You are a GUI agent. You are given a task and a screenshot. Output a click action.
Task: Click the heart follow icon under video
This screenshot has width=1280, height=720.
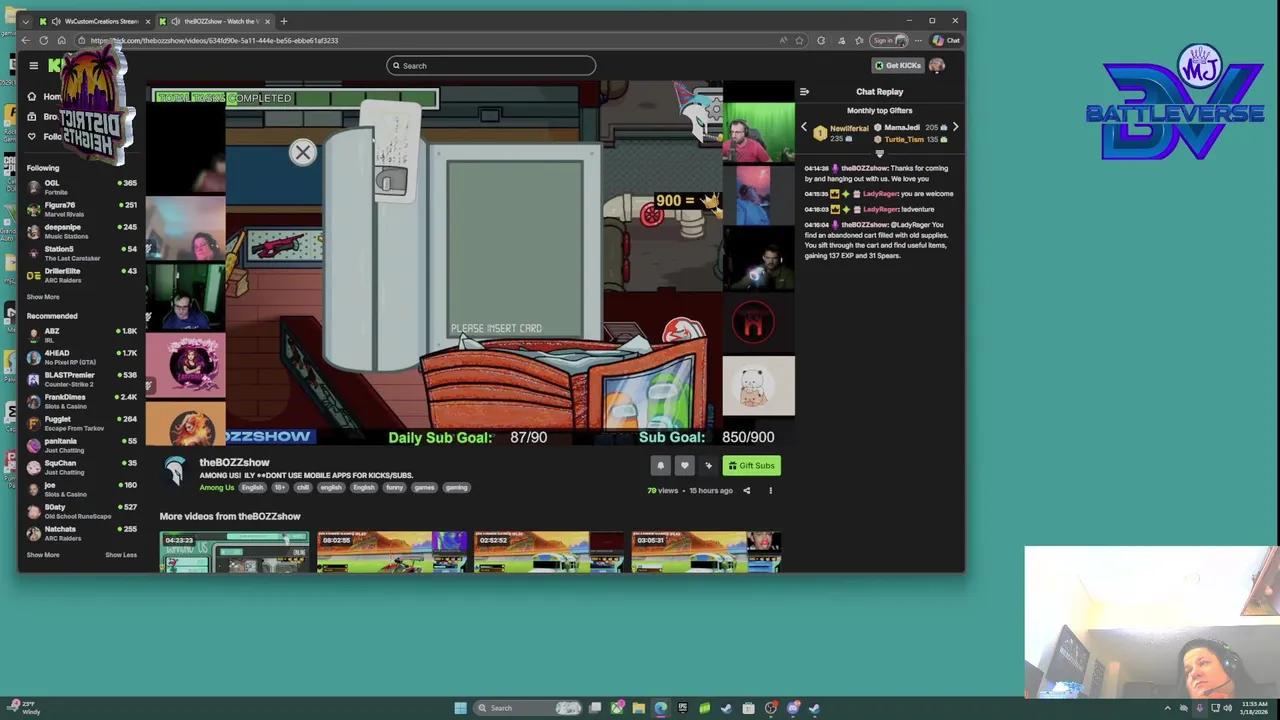[685, 465]
